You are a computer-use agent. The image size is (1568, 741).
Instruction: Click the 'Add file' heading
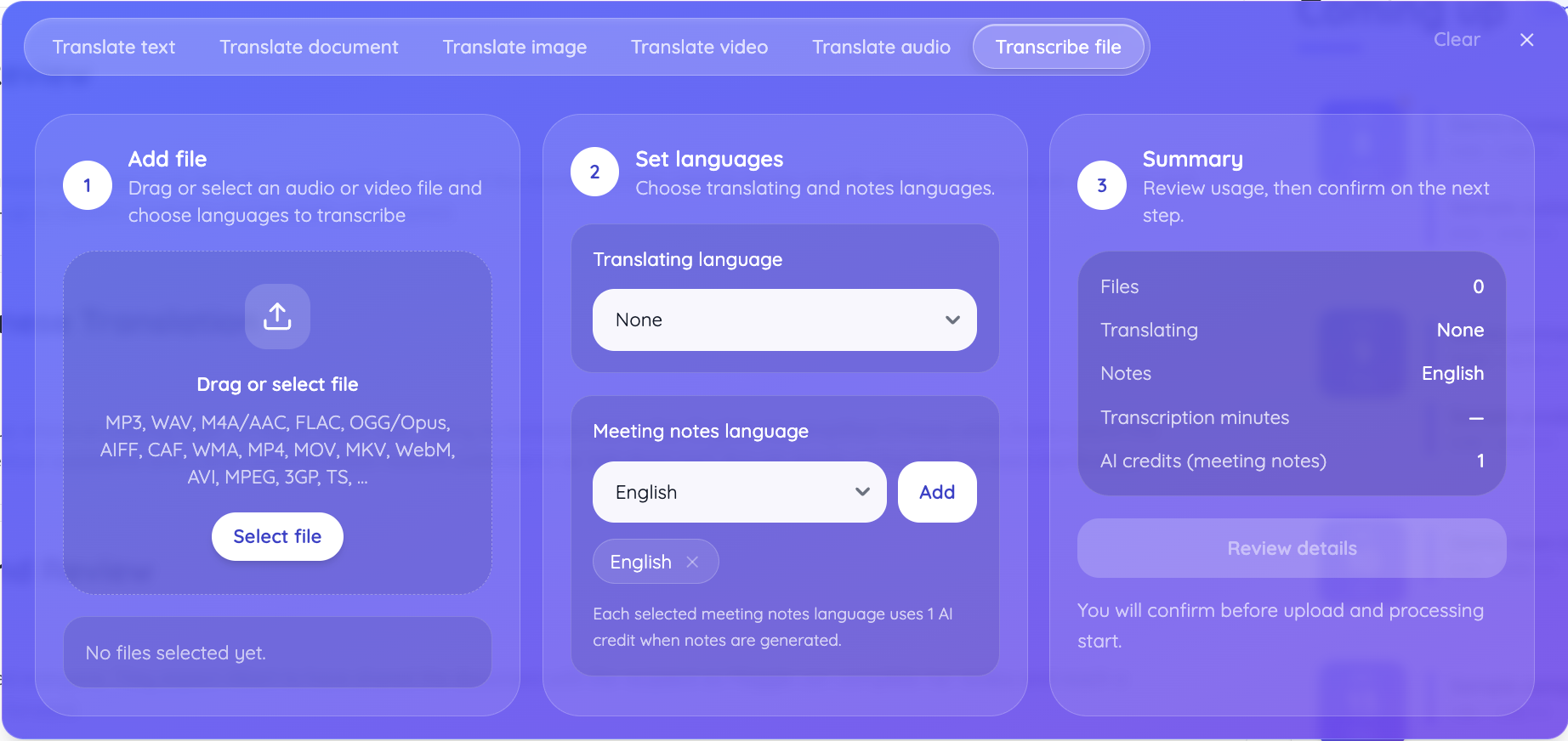pos(168,159)
